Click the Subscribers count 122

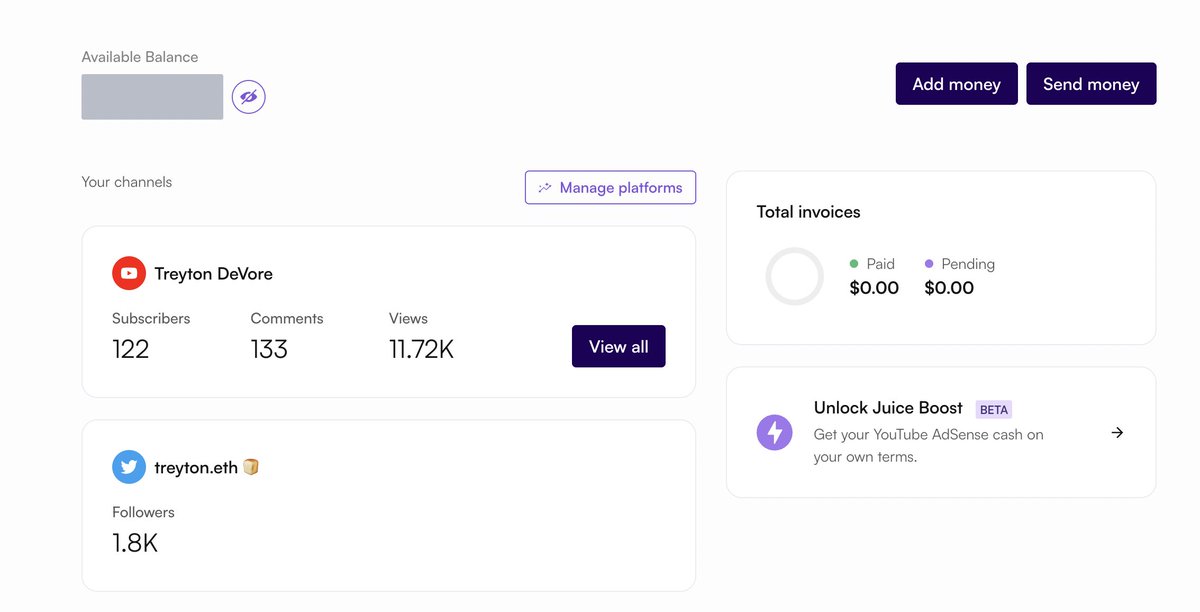click(x=131, y=349)
